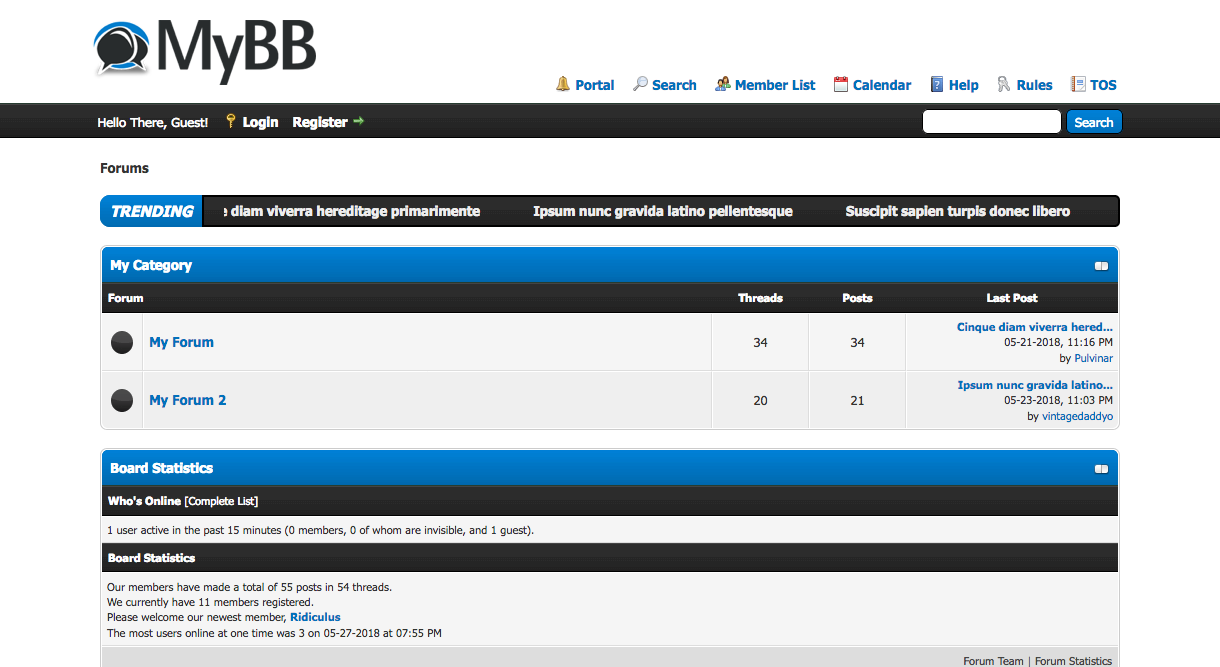Click the green arrow beside Register
This screenshot has height=667, width=1220.
359,121
